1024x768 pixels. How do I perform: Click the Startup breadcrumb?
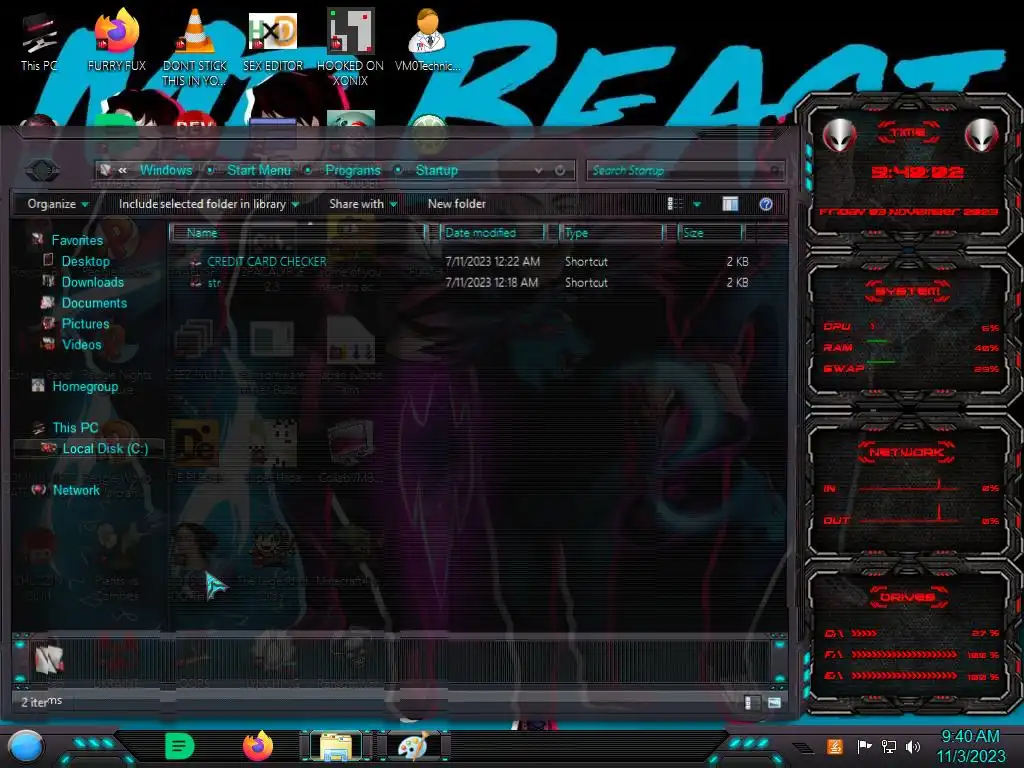pyautogui.click(x=436, y=170)
